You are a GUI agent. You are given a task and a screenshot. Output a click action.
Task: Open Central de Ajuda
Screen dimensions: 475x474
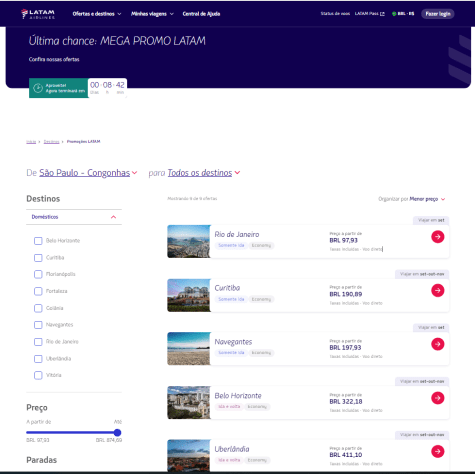[x=201, y=14]
